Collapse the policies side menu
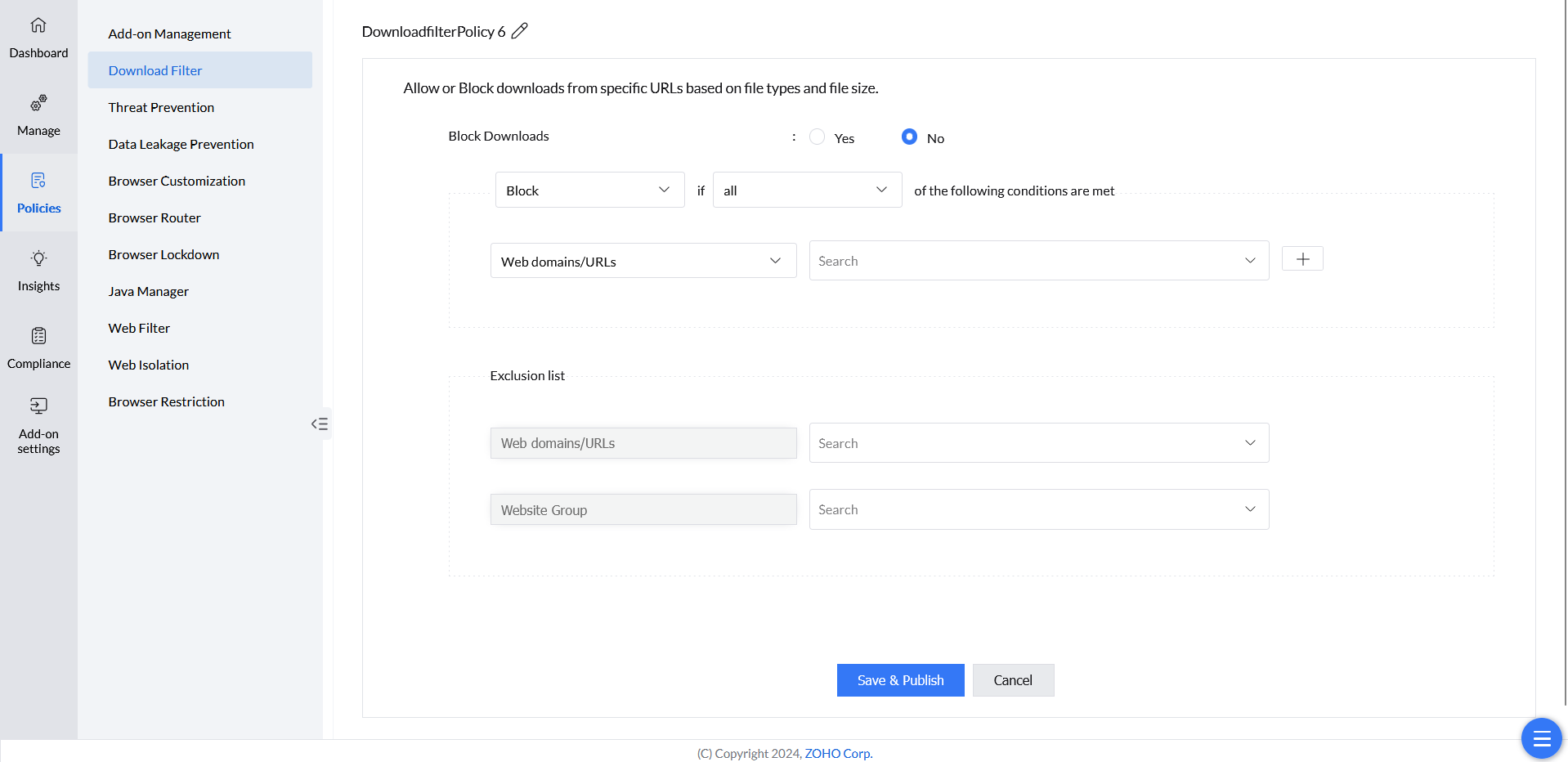 (320, 424)
